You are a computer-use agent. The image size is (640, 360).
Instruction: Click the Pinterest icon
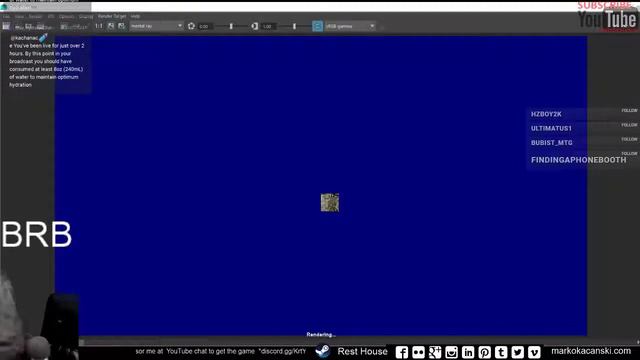[x=484, y=352]
